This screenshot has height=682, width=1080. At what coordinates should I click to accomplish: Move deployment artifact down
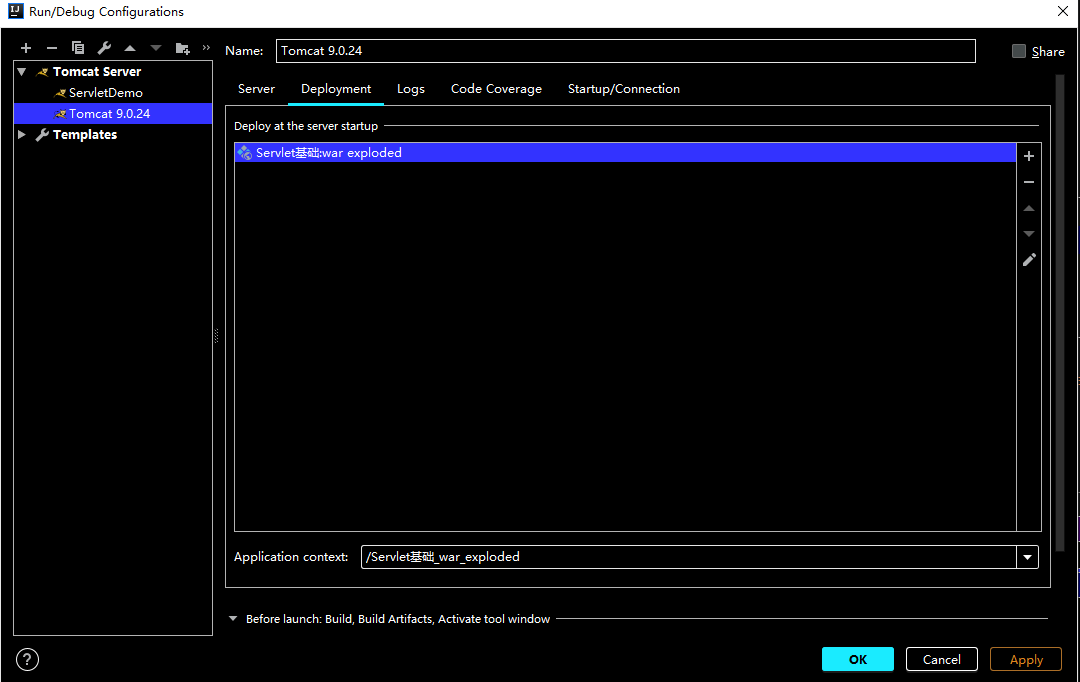(x=1029, y=234)
